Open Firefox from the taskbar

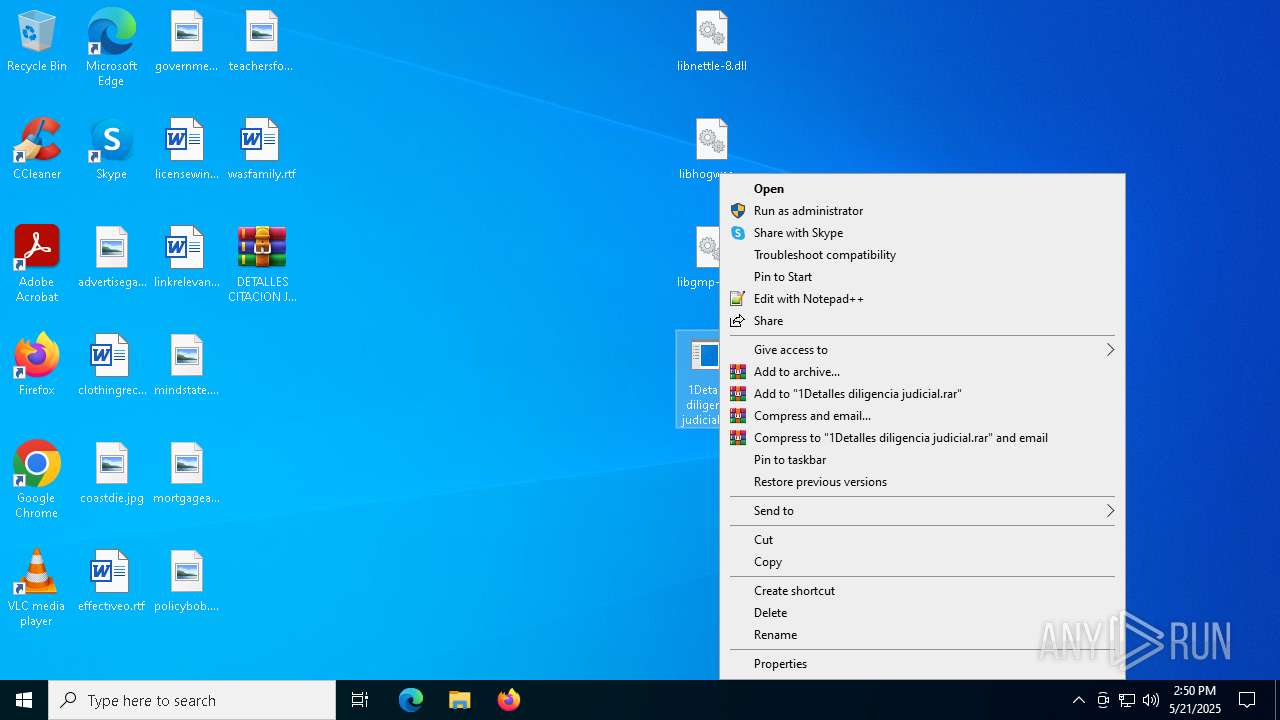click(508, 700)
